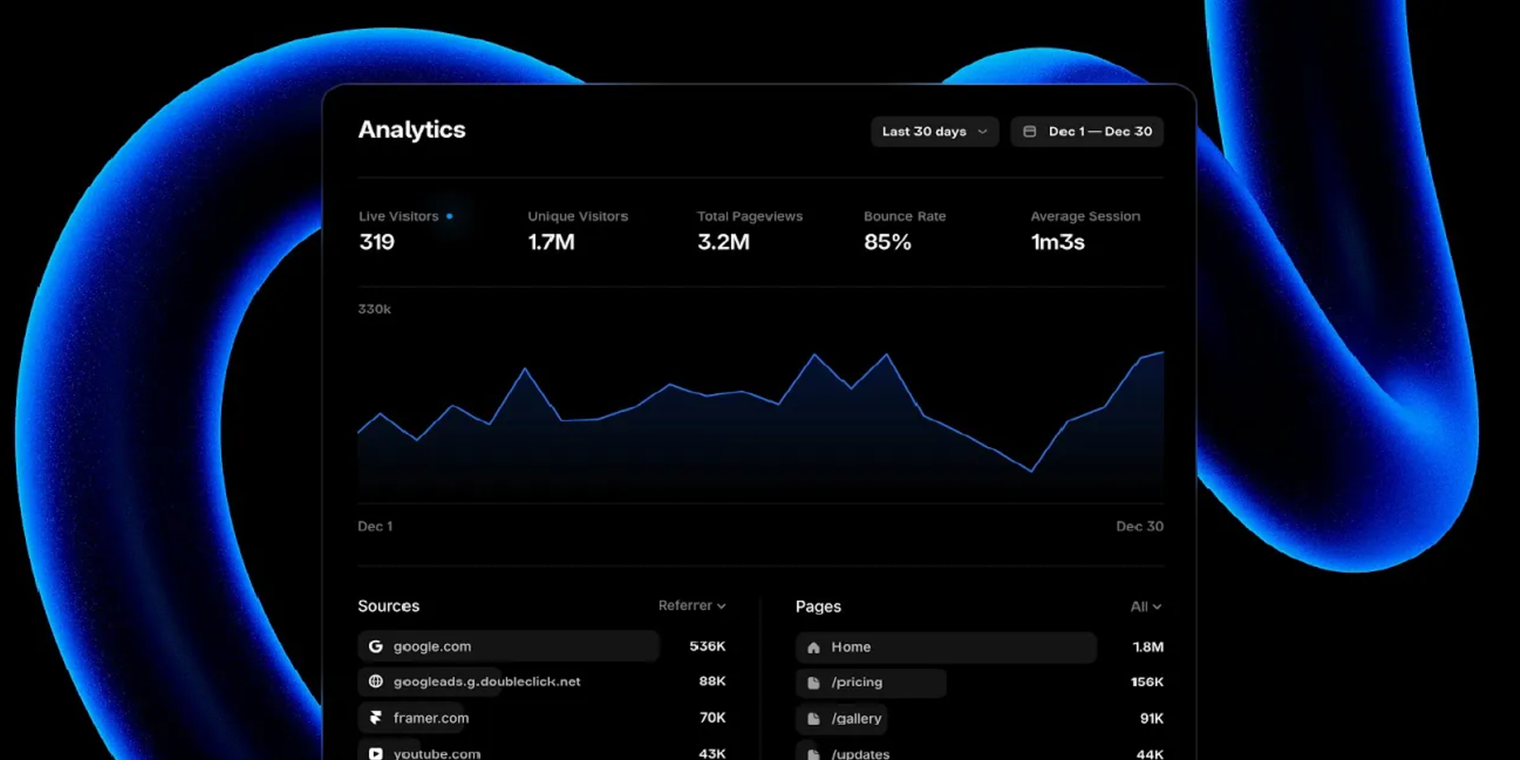1520x760 pixels.
Task: Open the Last 30 days dropdown
Action: [933, 131]
